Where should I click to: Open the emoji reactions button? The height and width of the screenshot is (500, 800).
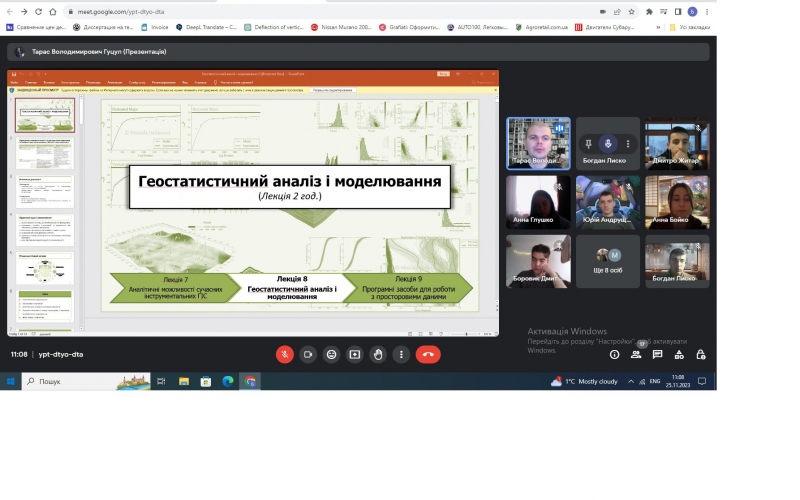tap(331, 355)
